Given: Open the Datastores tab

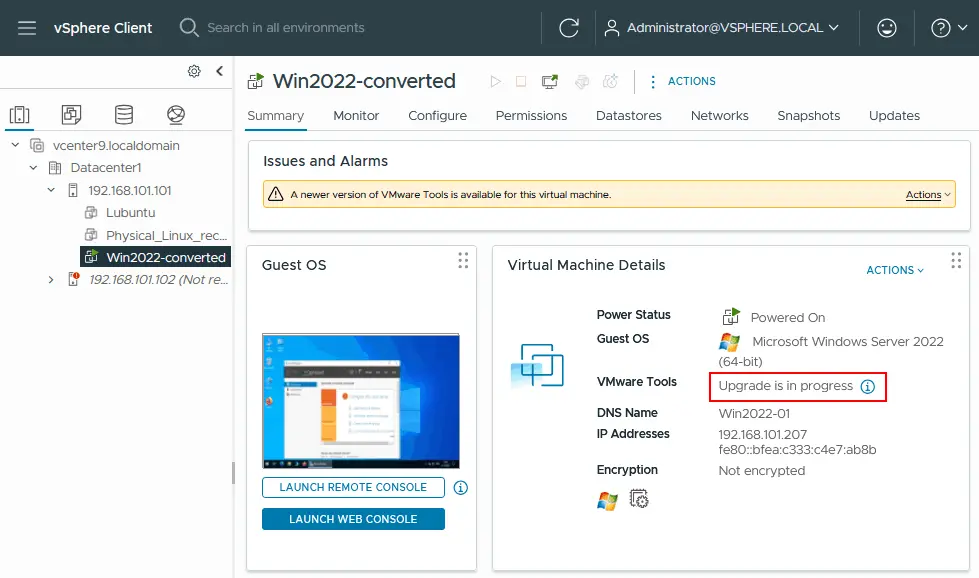Looking at the screenshot, I should pos(629,115).
